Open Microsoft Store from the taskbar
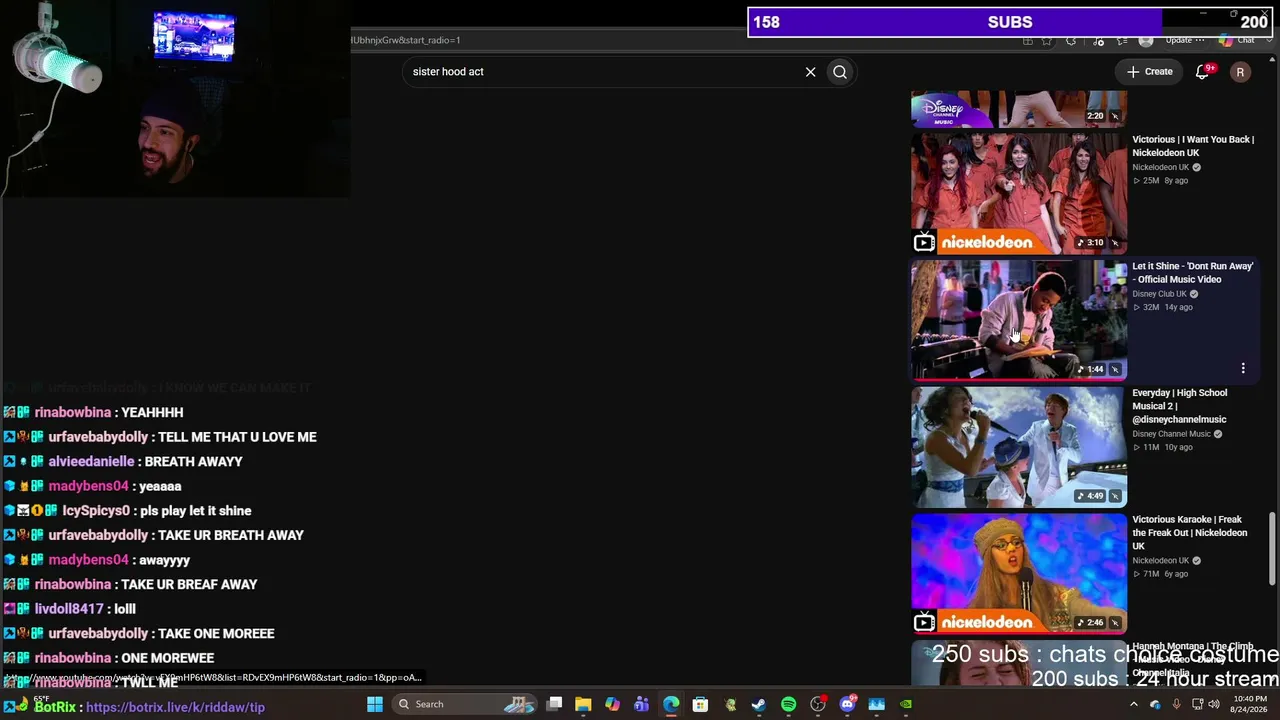This screenshot has width=1280, height=720. [700, 704]
